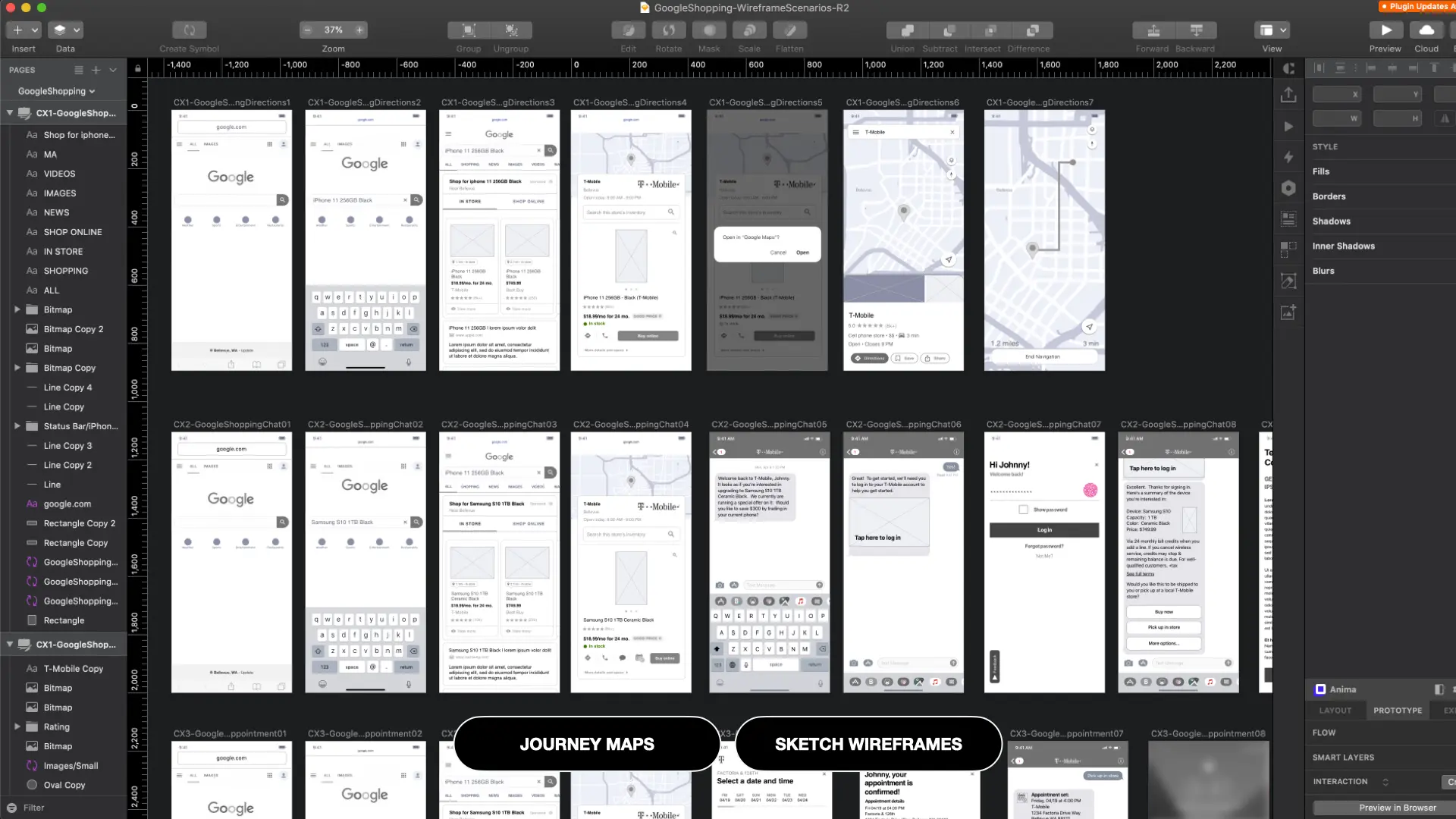Click the Cloud upload icon
The width and height of the screenshot is (1456, 819).
[x=1426, y=30]
